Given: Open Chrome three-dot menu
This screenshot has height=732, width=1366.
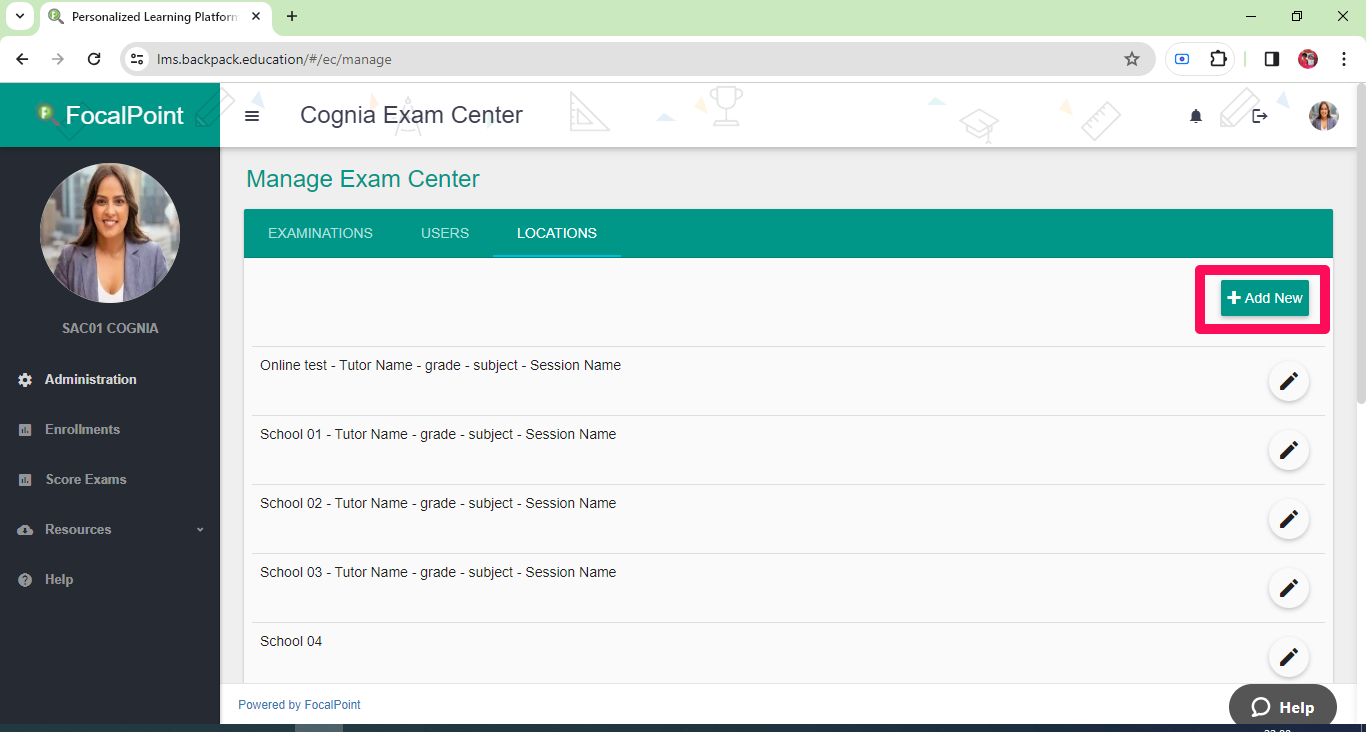Looking at the screenshot, I should tap(1344, 59).
